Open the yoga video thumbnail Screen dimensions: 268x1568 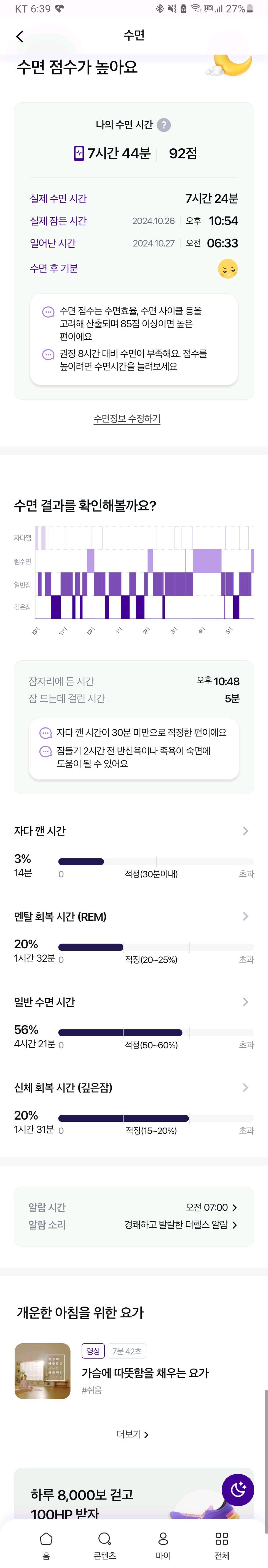43,1371
